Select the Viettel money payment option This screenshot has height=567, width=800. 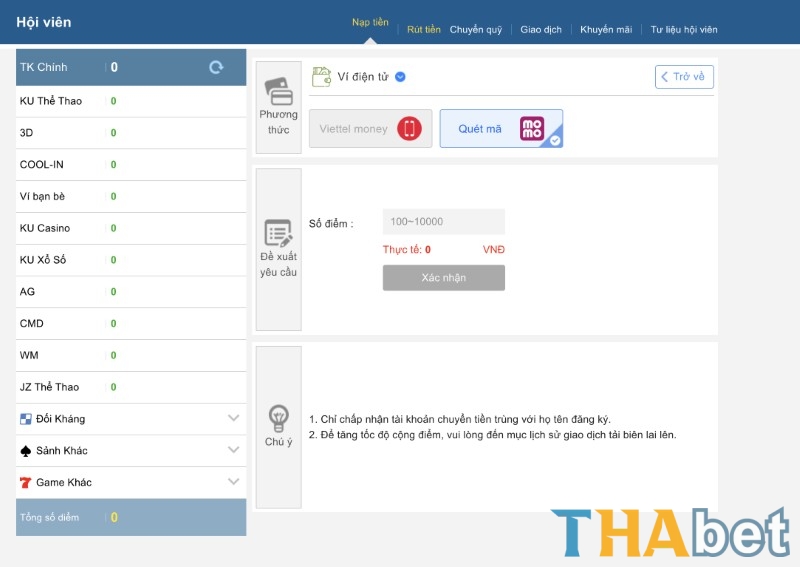click(370, 129)
